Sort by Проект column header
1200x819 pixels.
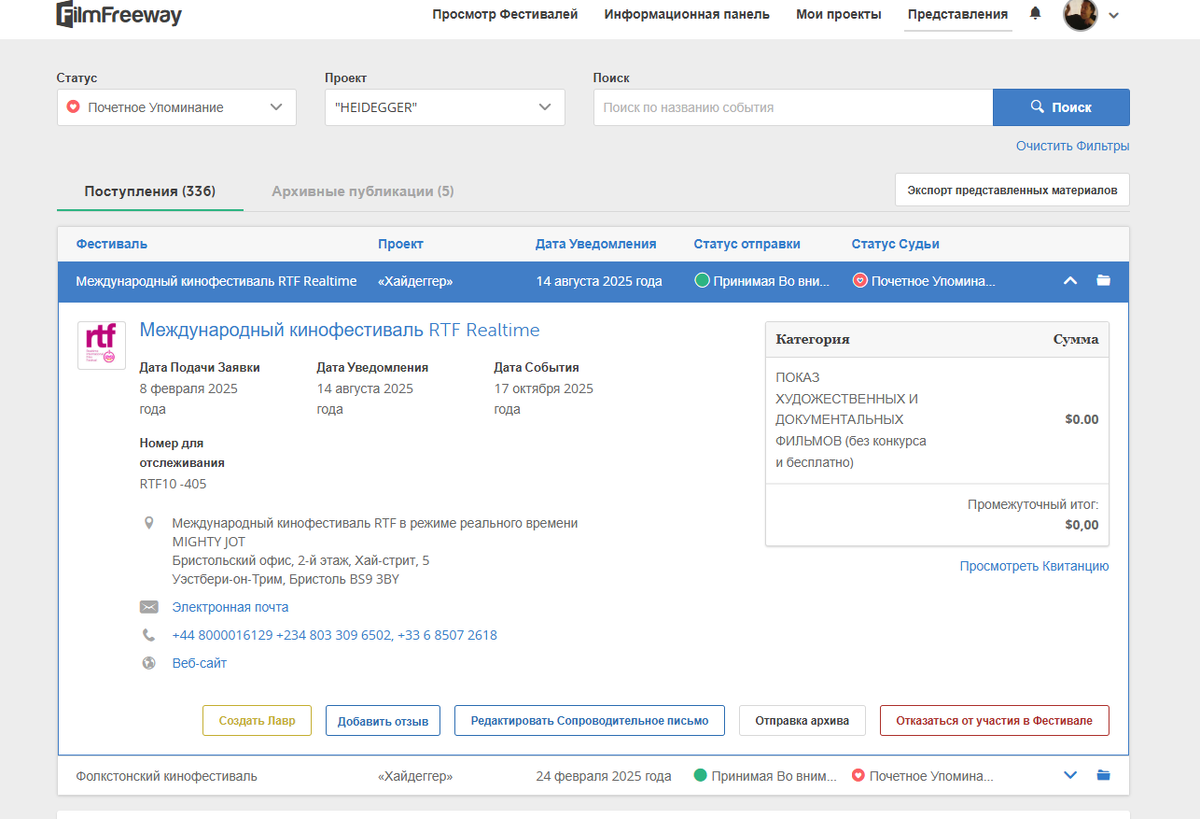(x=401, y=244)
